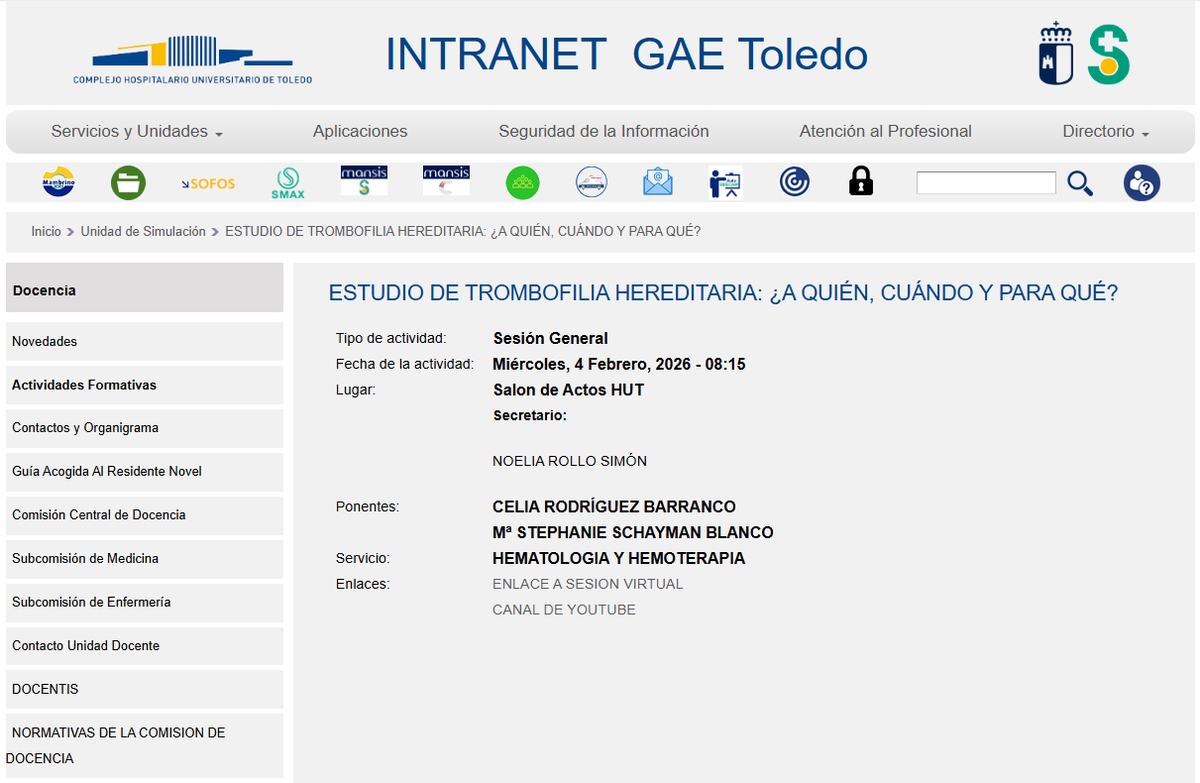The width and height of the screenshot is (1200, 783).
Task: Click the ambulance transport icon
Action: coord(591,182)
